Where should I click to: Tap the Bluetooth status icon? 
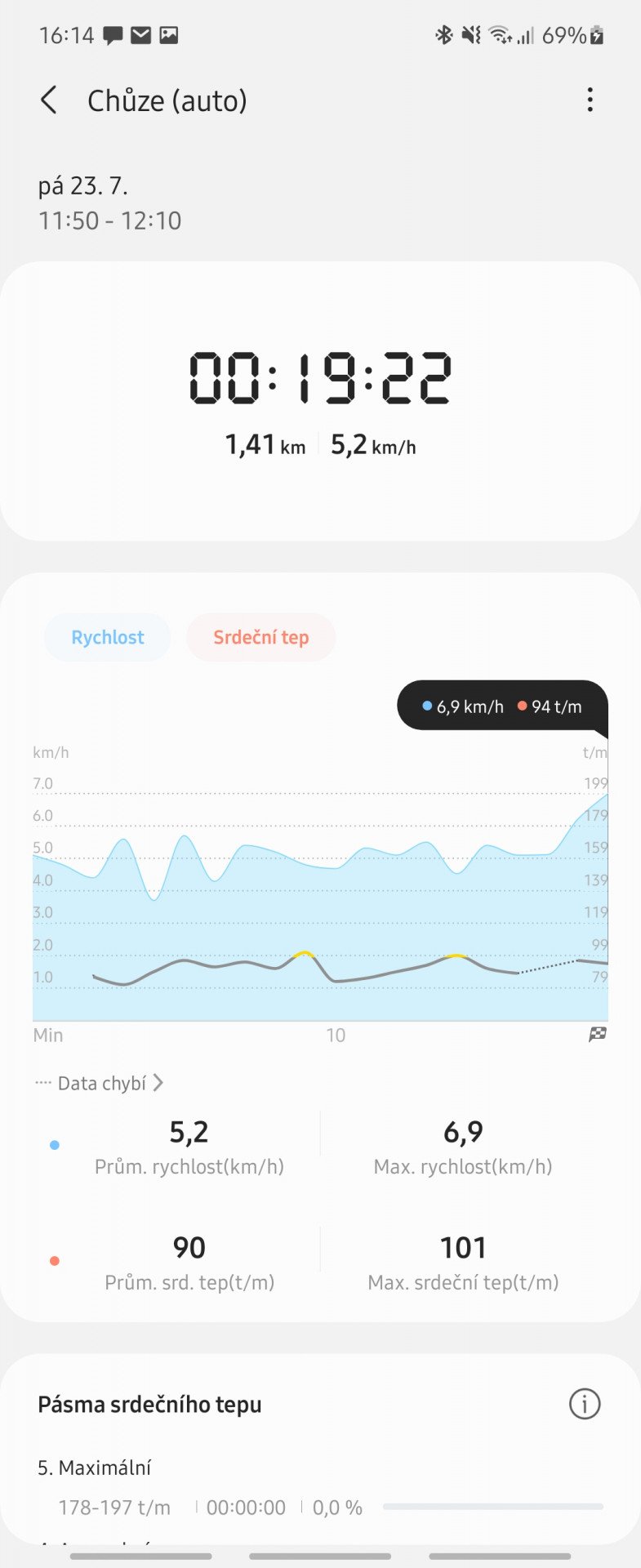pos(443,34)
